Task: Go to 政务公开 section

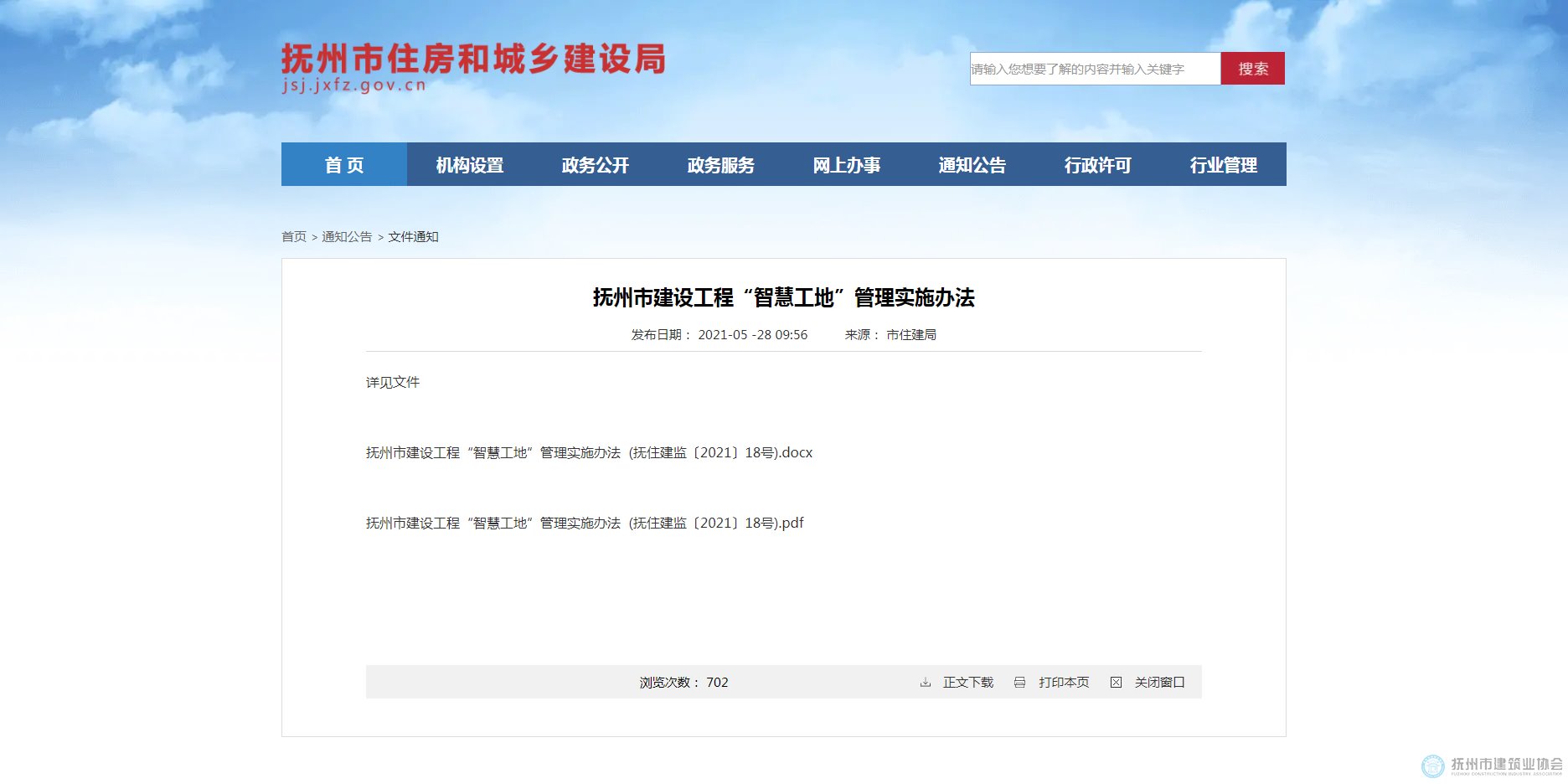Action: point(596,165)
